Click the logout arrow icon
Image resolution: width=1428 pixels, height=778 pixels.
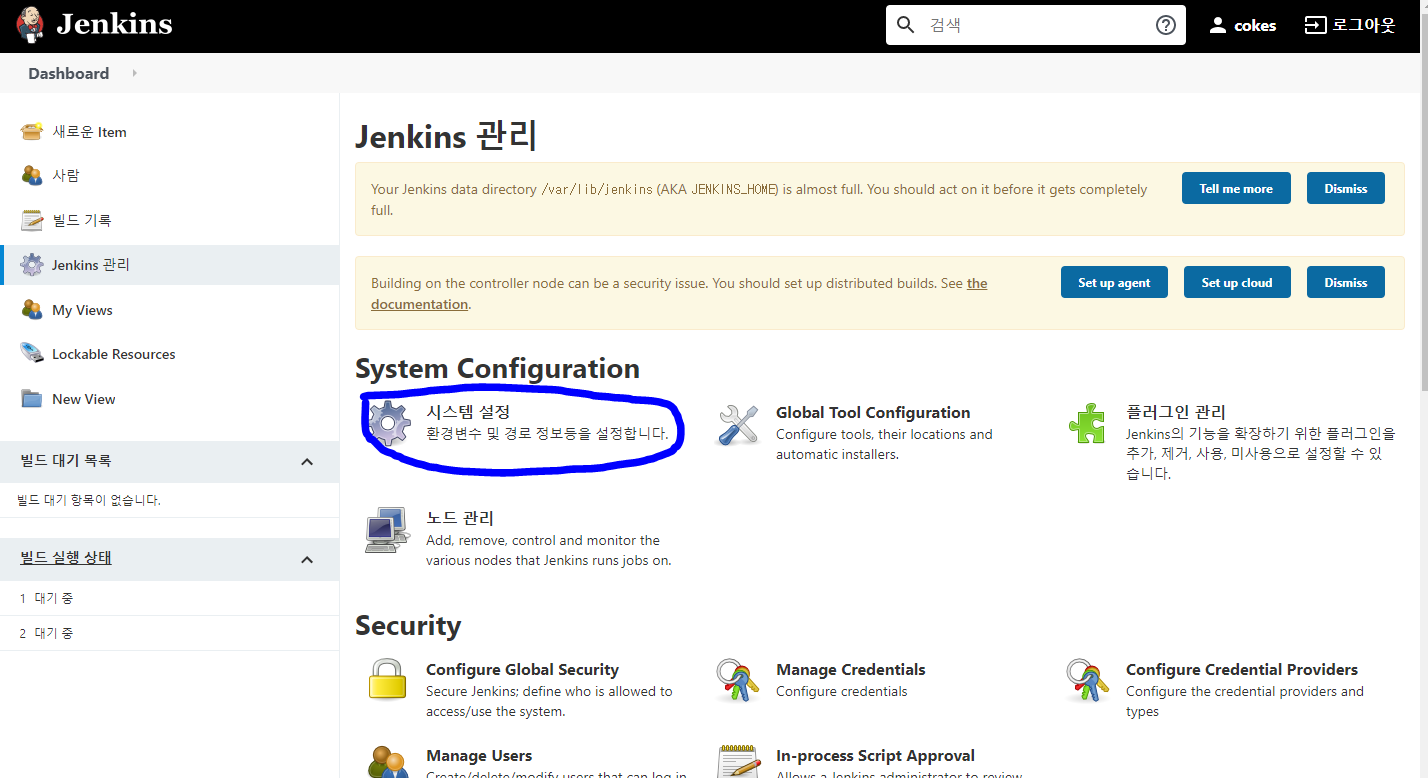tap(1315, 25)
